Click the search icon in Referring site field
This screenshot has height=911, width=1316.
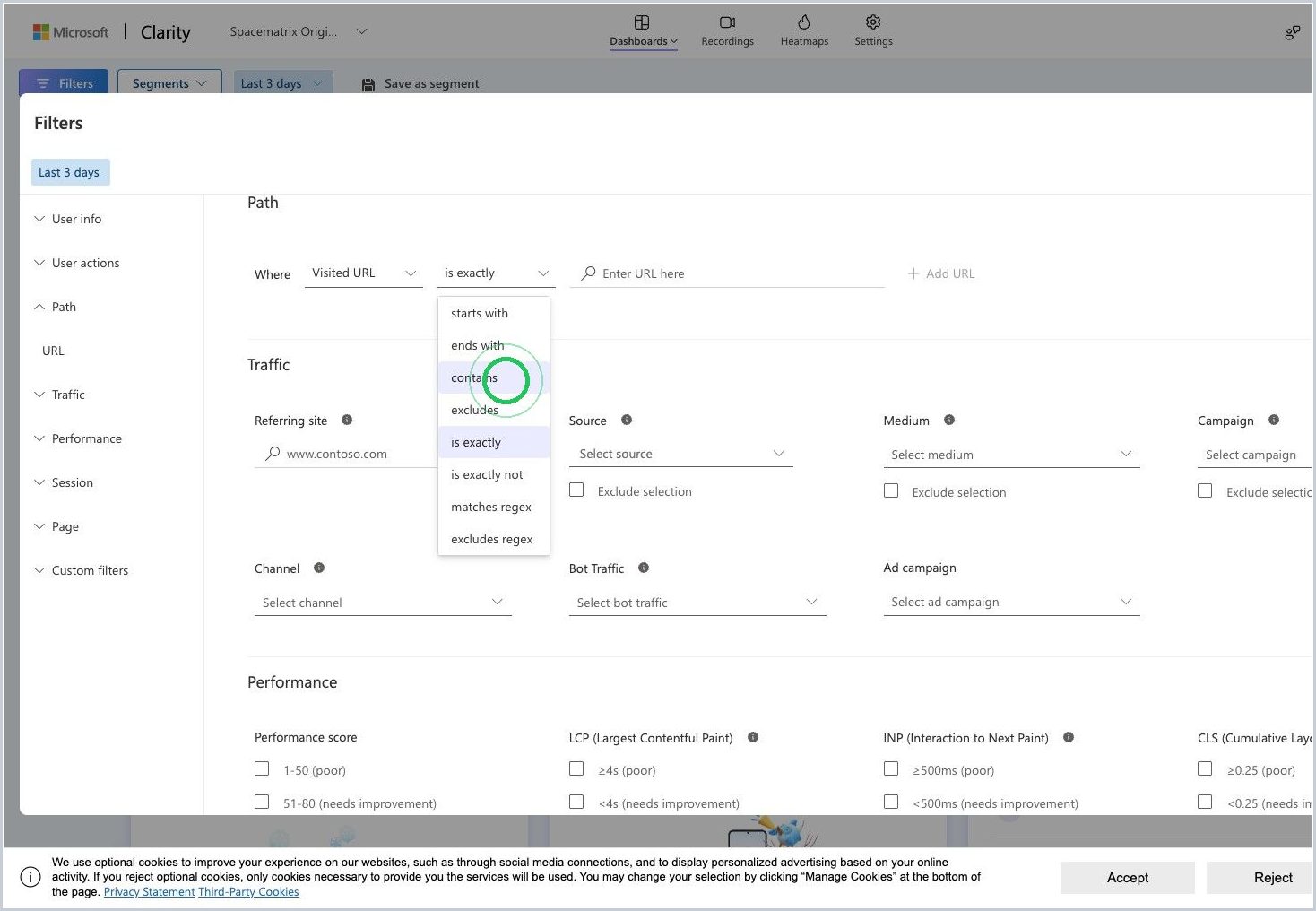point(273,454)
